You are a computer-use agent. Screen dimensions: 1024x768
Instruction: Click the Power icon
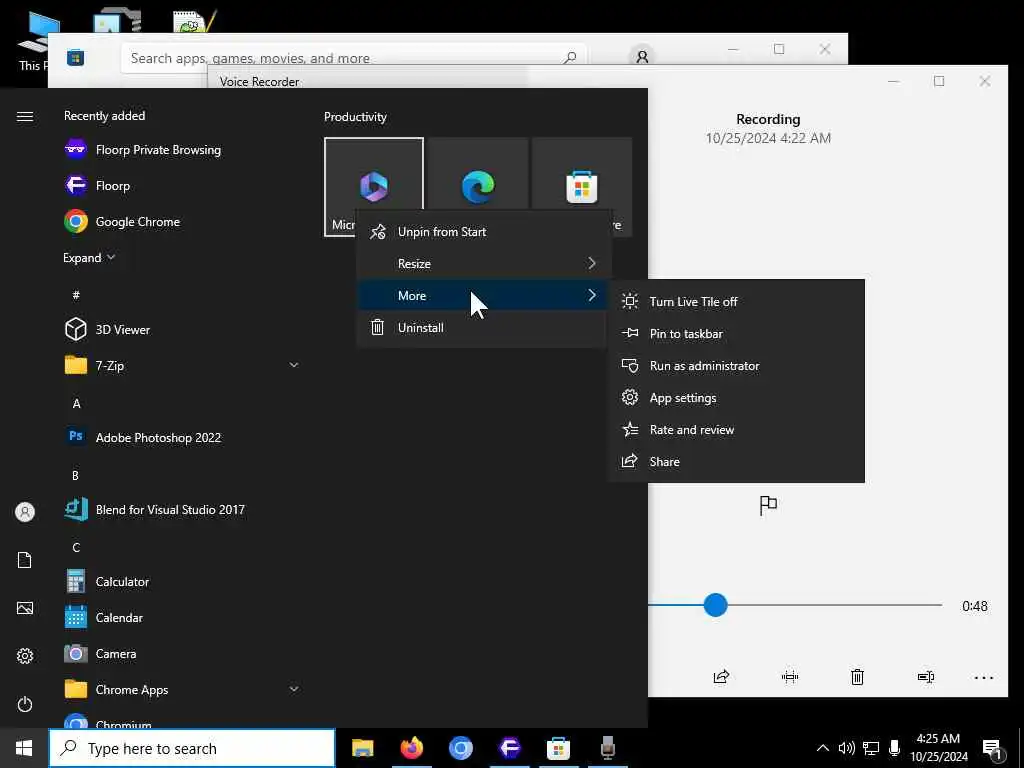[25, 704]
